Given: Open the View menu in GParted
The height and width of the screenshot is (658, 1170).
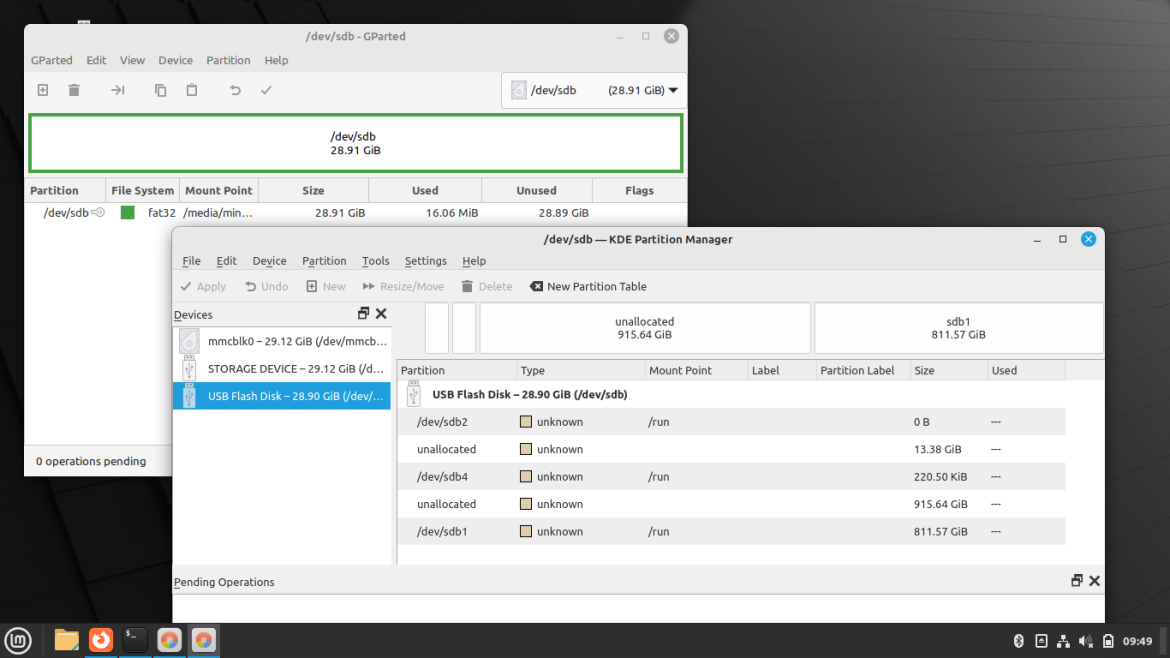Looking at the screenshot, I should pyautogui.click(x=132, y=60).
